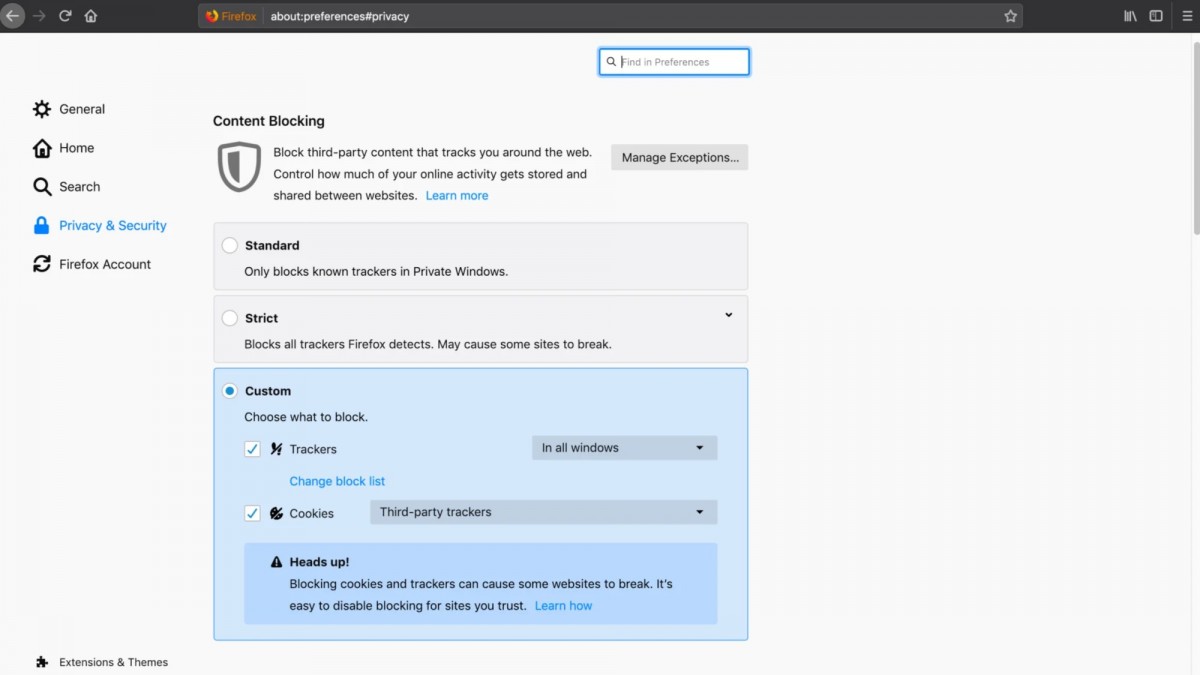Select the Standard content blocking option
The width and height of the screenshot is (1200, 675).
point(230,245)
